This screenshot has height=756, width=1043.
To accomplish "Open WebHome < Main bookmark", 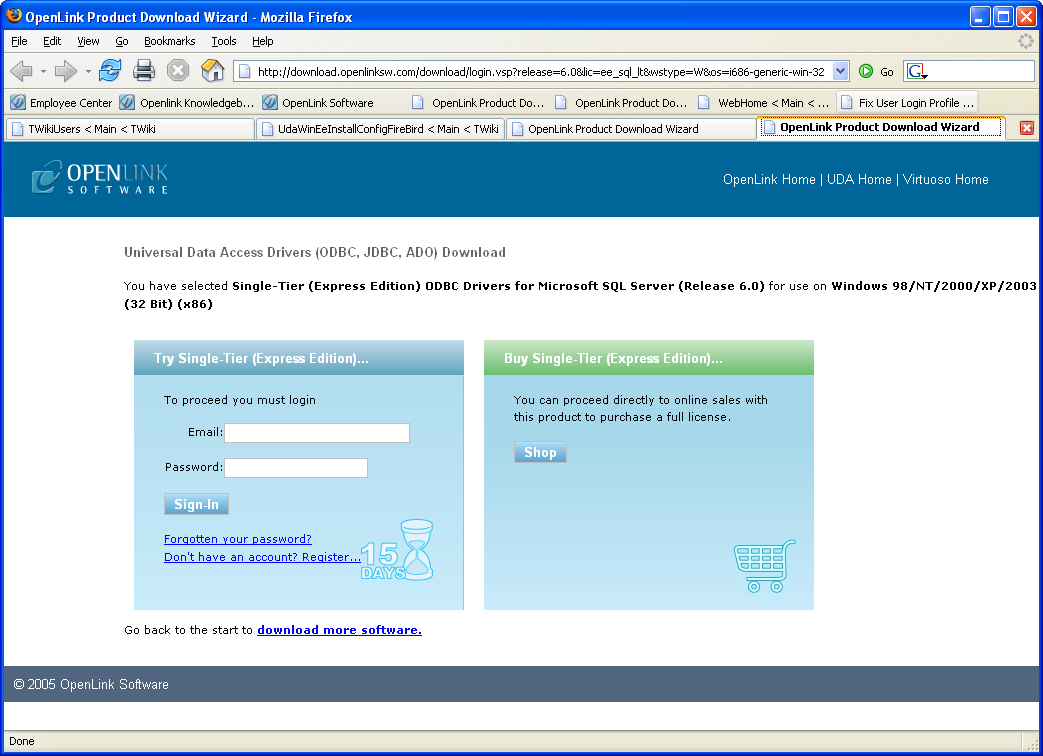I will coord(764,103).
